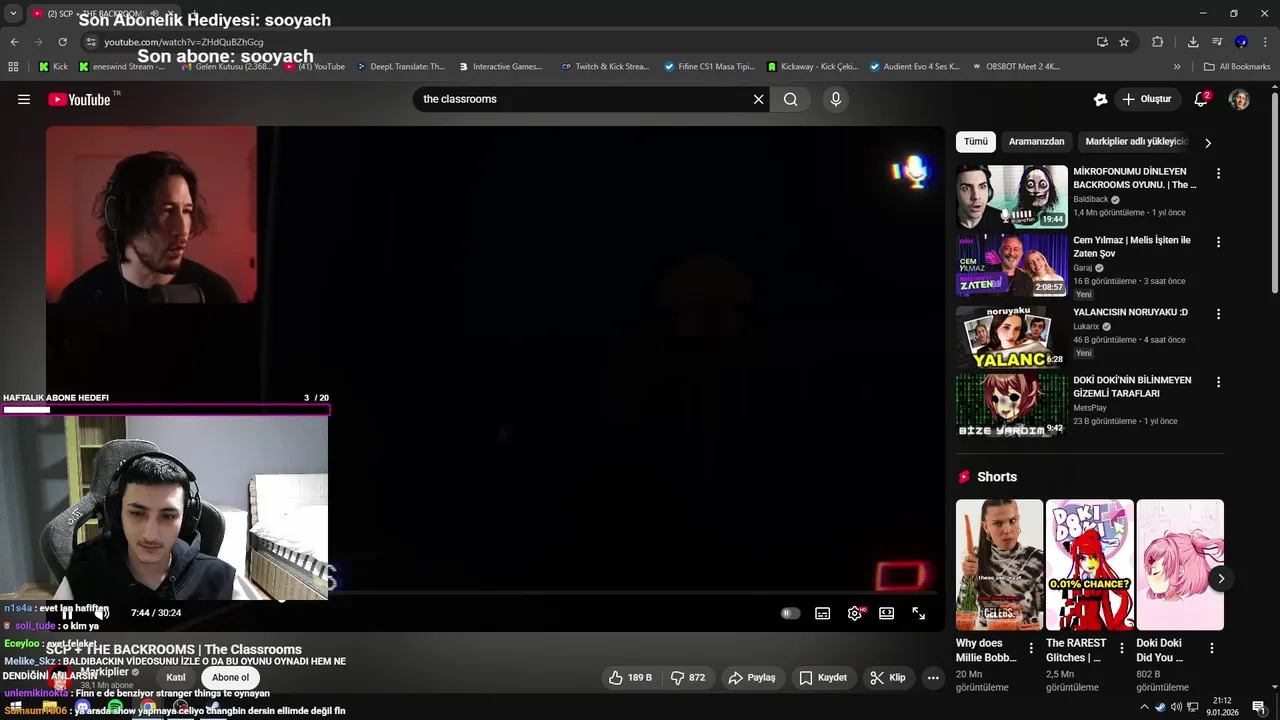Reload the current page
The image size is (1280, 720).
point(62,42)
